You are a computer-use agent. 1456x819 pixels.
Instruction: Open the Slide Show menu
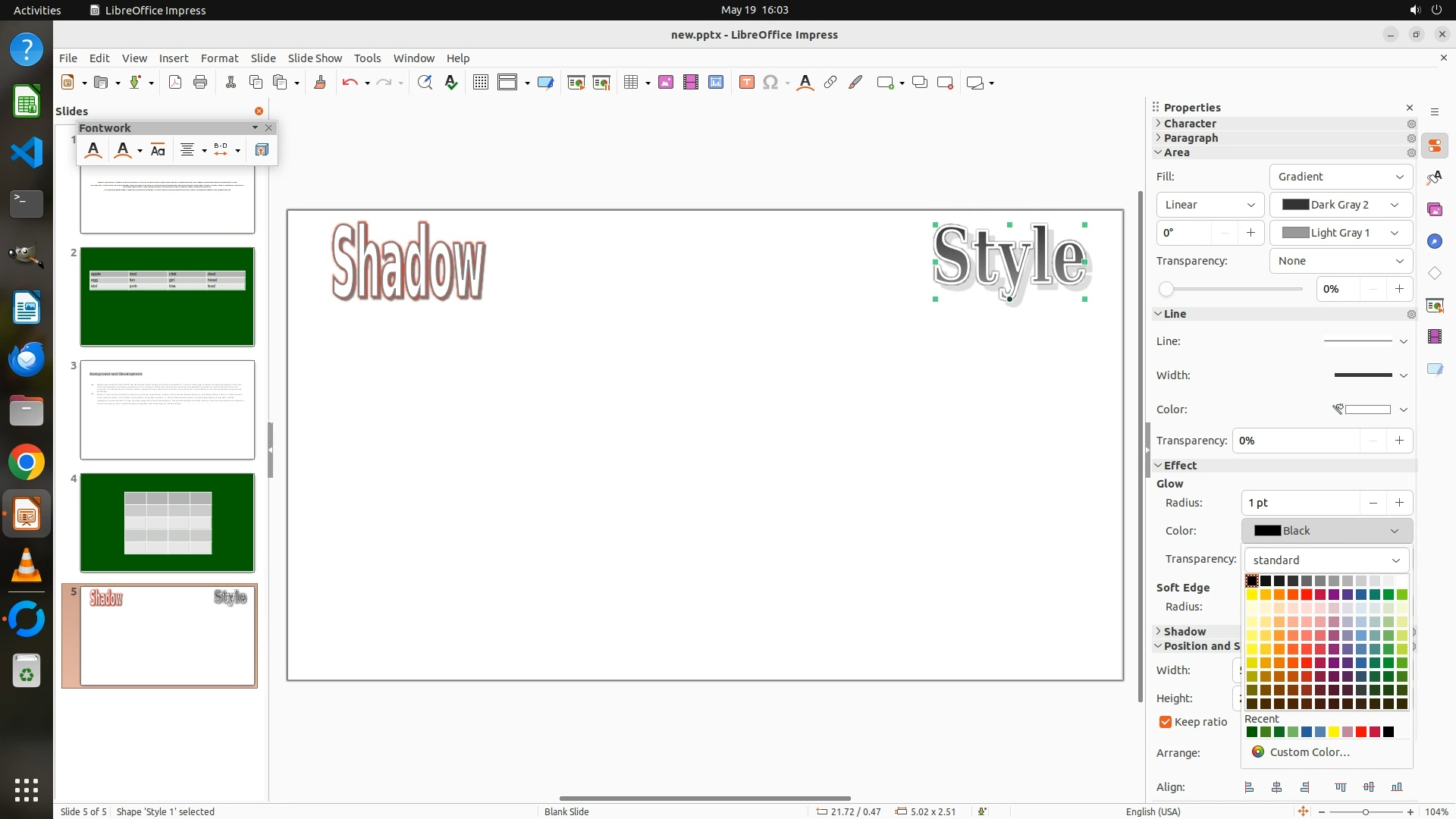click(314, 58)
